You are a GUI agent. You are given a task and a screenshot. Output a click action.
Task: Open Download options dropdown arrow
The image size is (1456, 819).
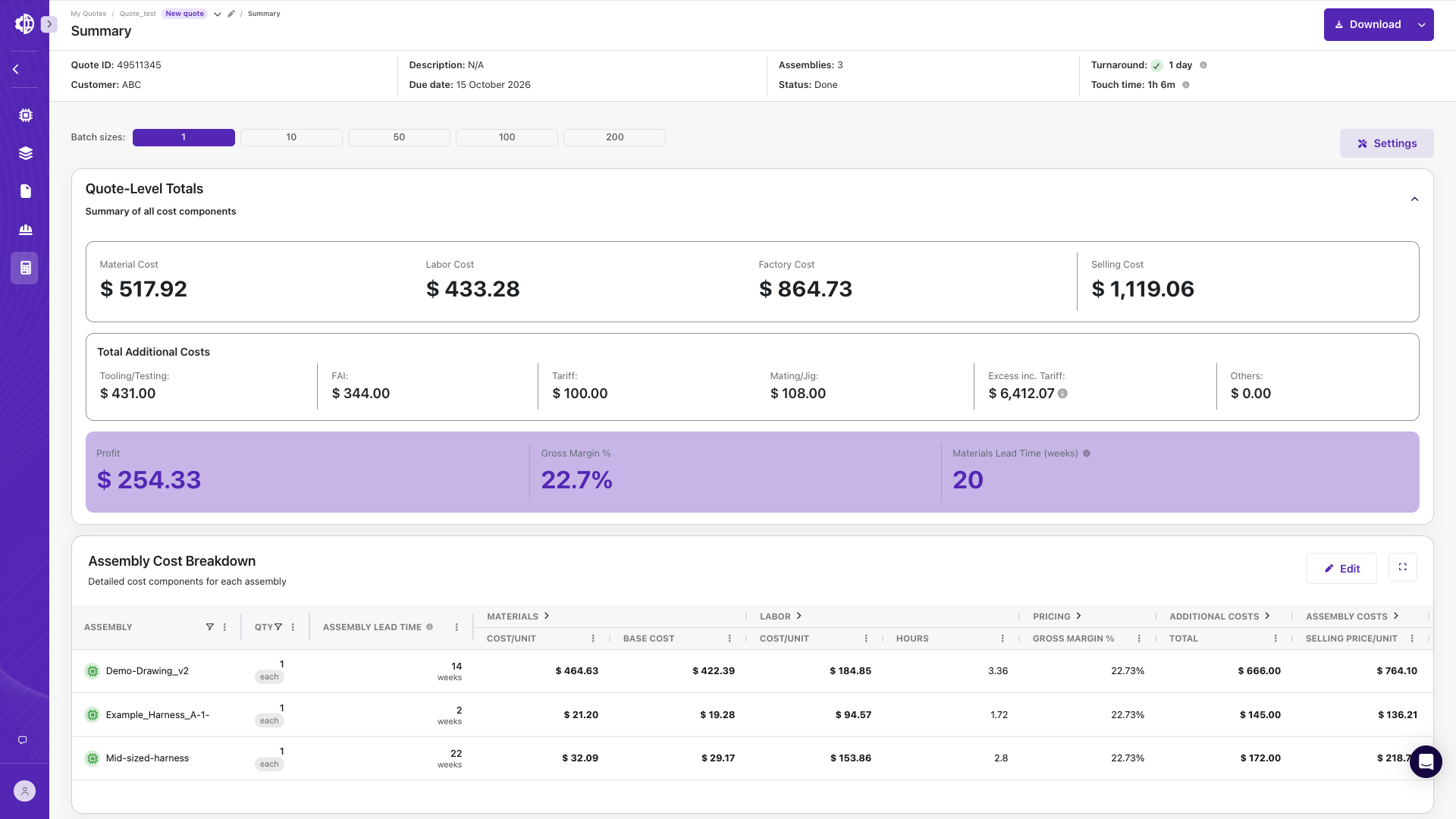pos(1421,25)
